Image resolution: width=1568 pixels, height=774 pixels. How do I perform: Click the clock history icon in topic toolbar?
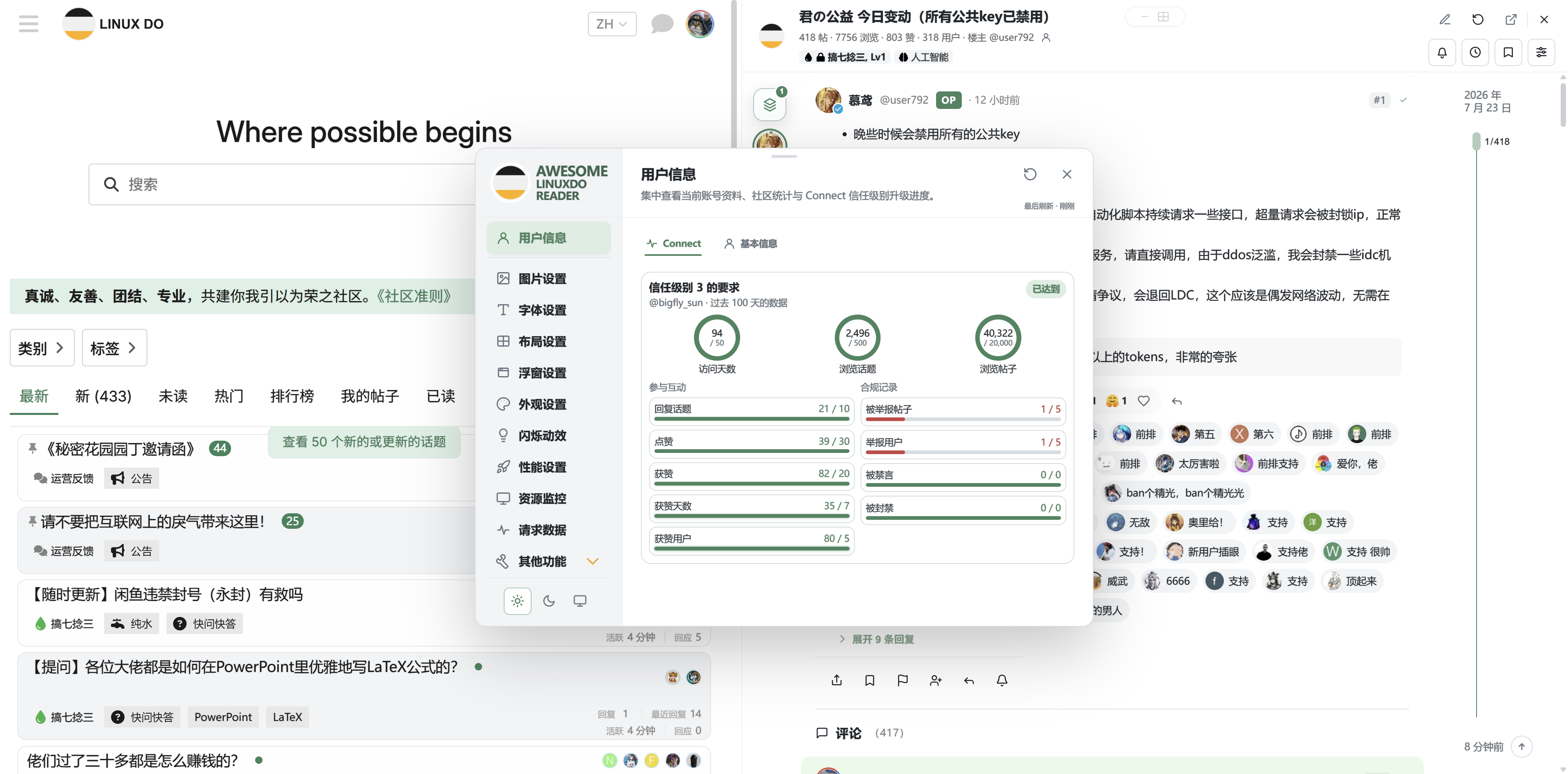(1475, 52)
